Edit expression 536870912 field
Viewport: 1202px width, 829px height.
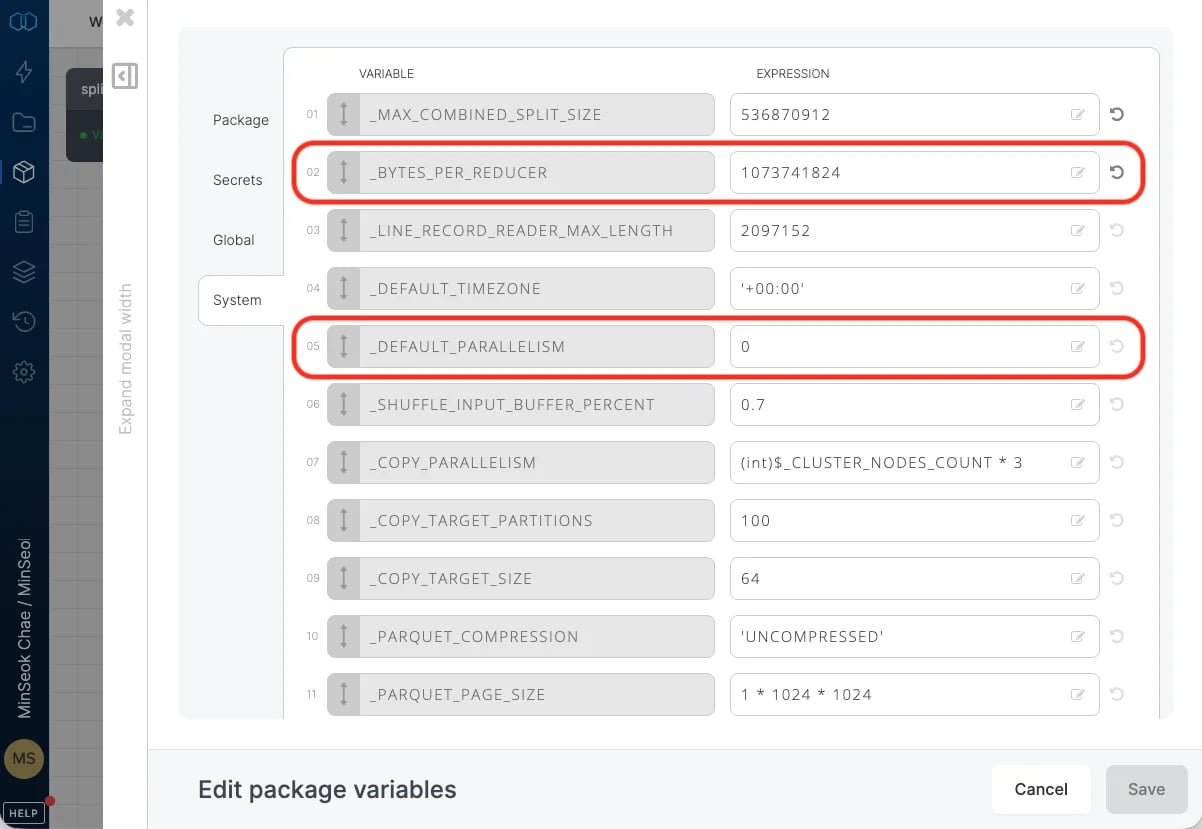coord(914,114)
